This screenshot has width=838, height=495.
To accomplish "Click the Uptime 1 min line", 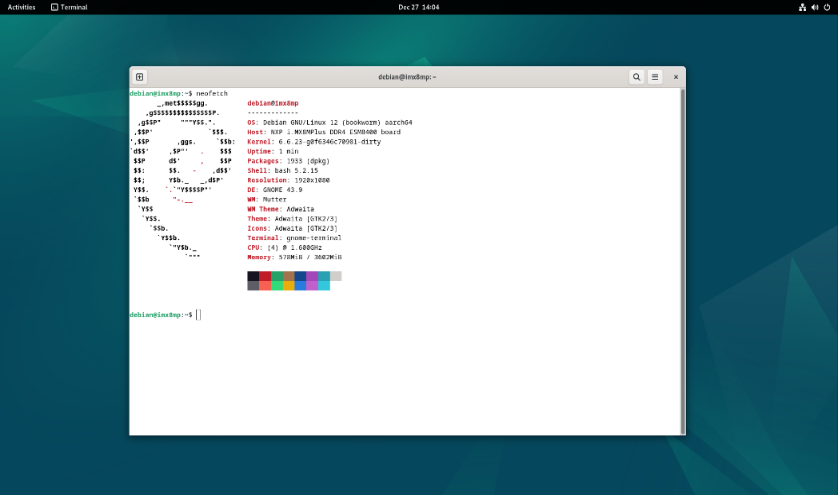I will click(273, 151).
